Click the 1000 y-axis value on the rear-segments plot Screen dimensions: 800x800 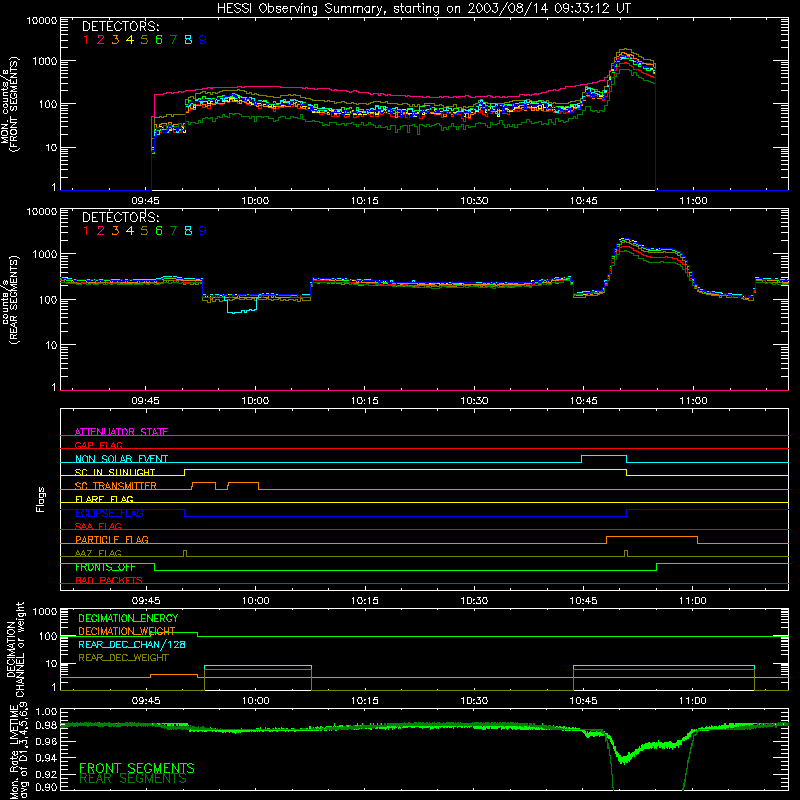click(45, 254)
